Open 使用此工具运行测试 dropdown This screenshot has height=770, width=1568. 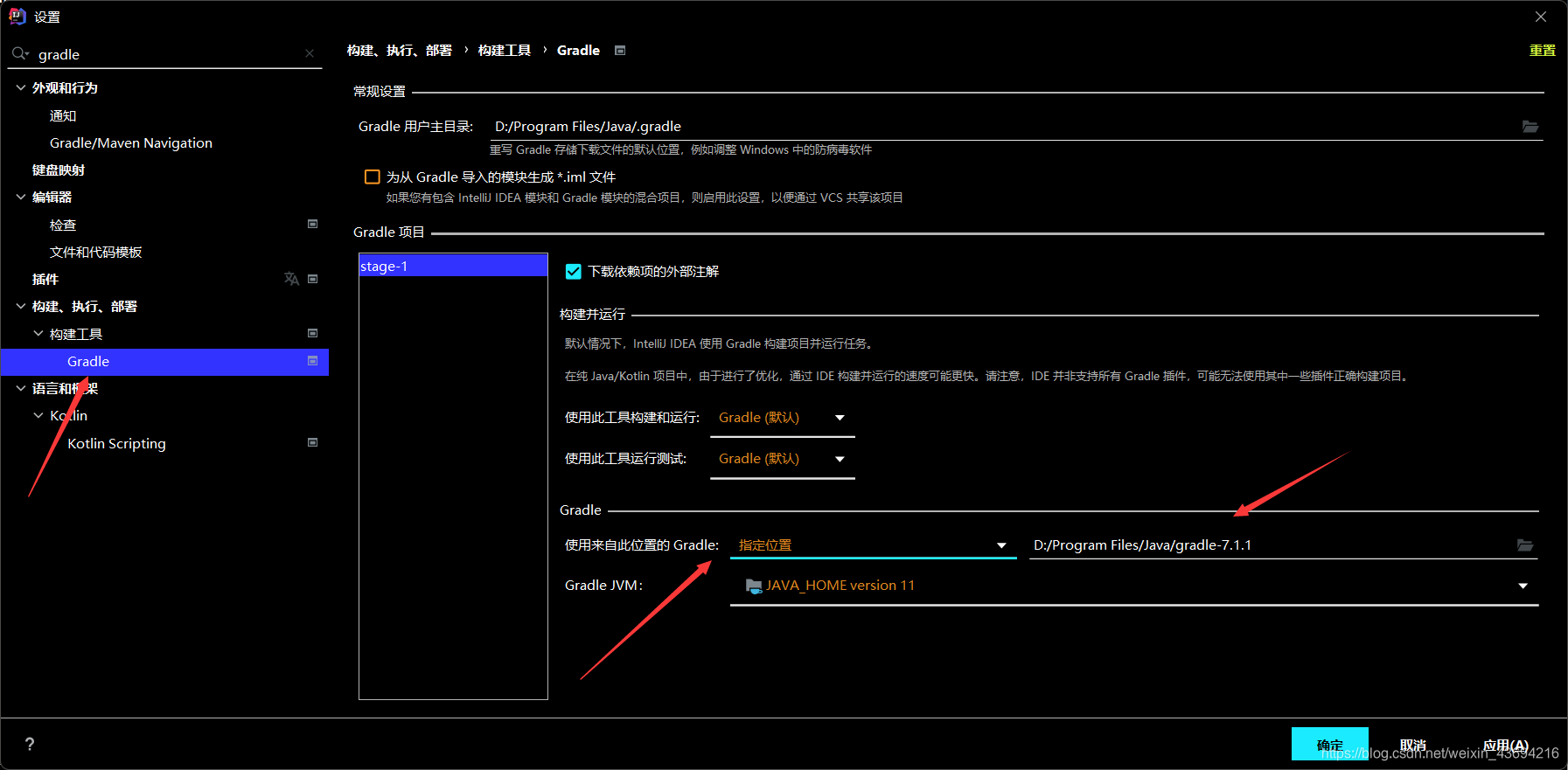click(782, 459)
